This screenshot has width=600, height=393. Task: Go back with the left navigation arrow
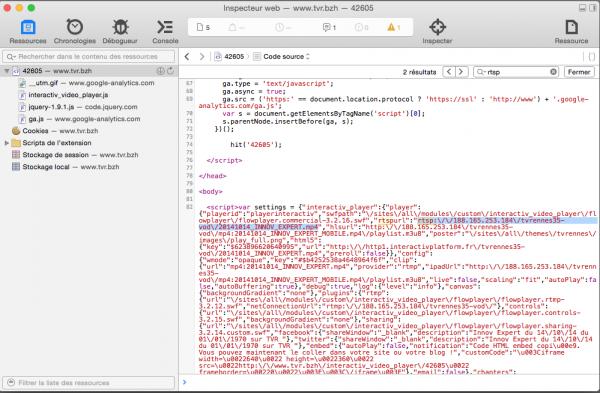[x=187, y=57]
